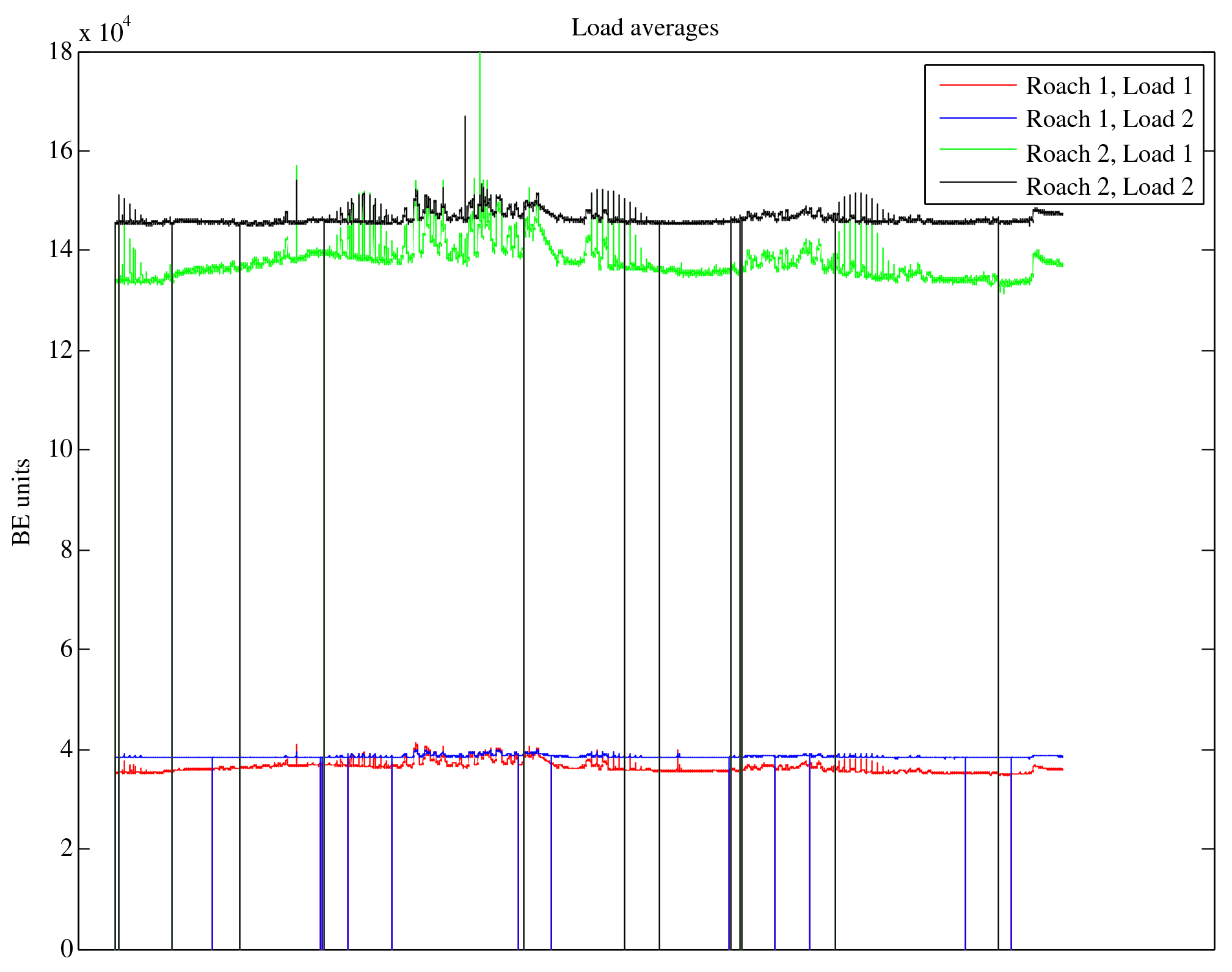Click the black line sample in legend
Screen dimensions: 1232x972
point(977,182)
